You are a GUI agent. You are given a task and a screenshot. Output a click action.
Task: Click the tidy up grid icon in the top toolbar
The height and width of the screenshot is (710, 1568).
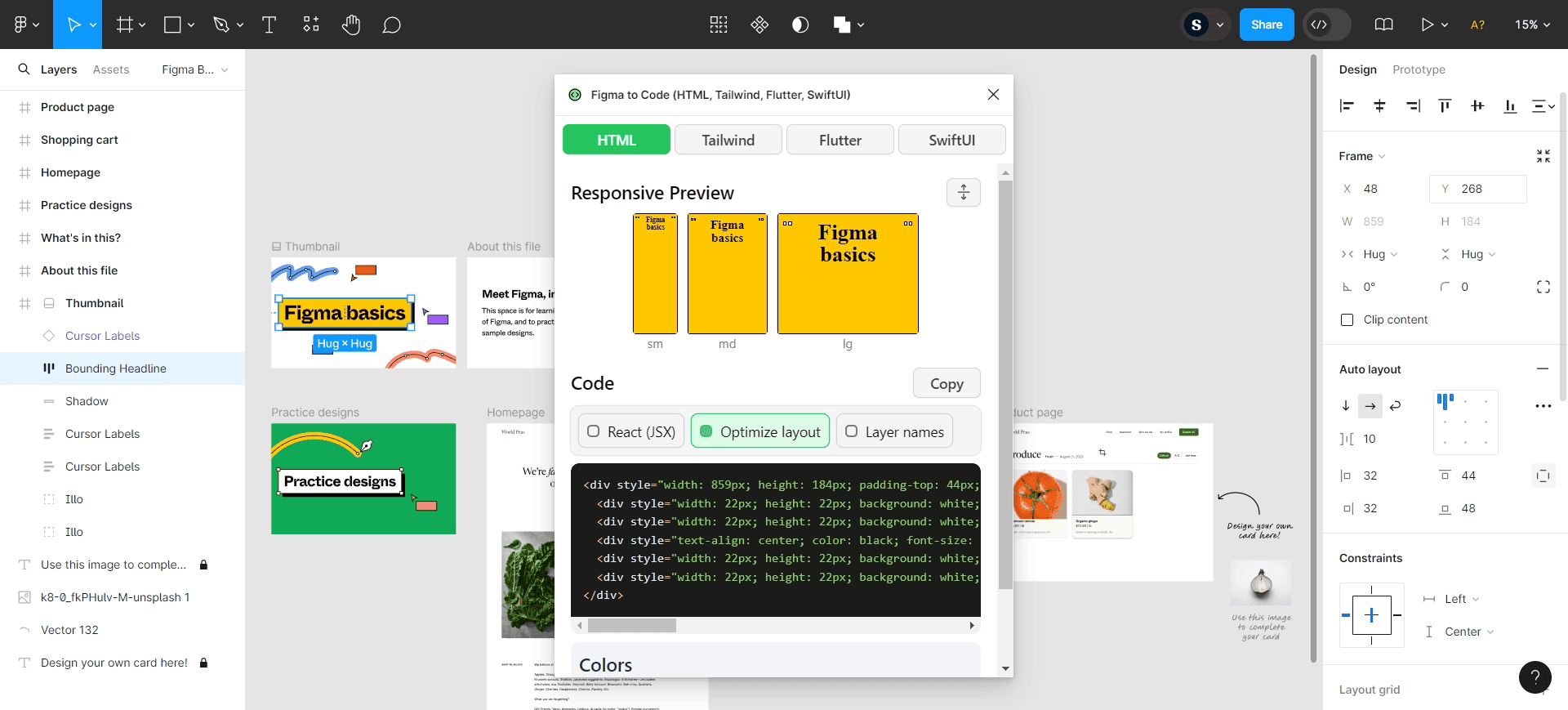[x=719, y=25]
